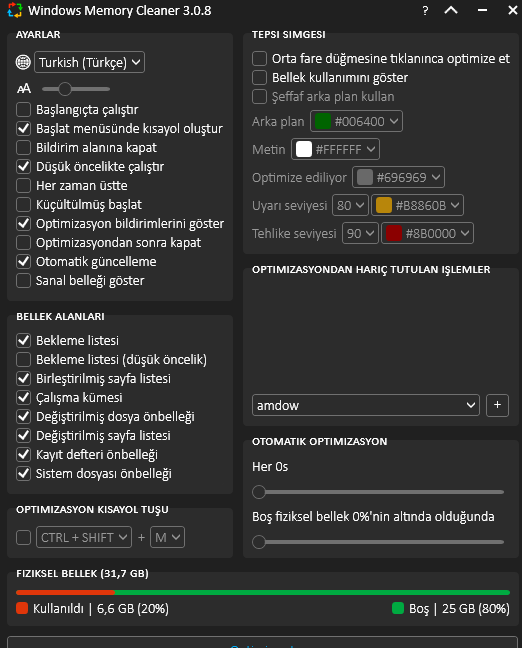This screenshot has height=648, width=522.
Task: Click the font size slider handle
Action: pyautogui.click(x=65, y=88)
